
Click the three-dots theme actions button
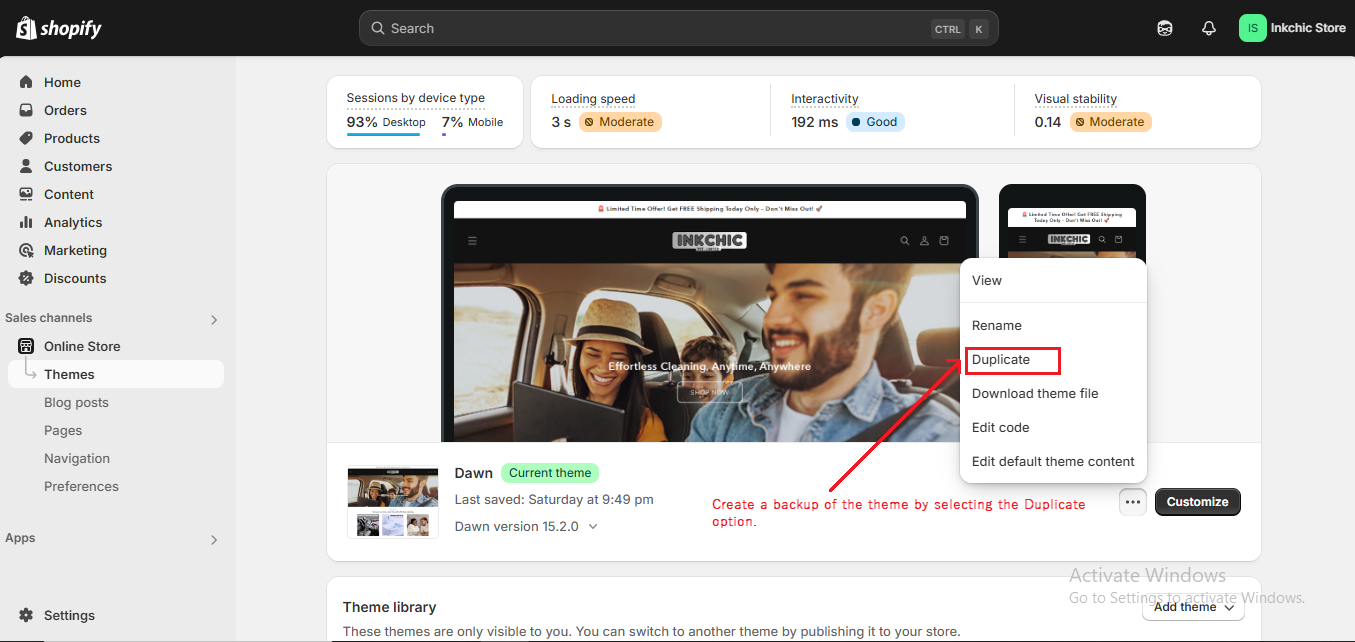(x=1132, y=502)
